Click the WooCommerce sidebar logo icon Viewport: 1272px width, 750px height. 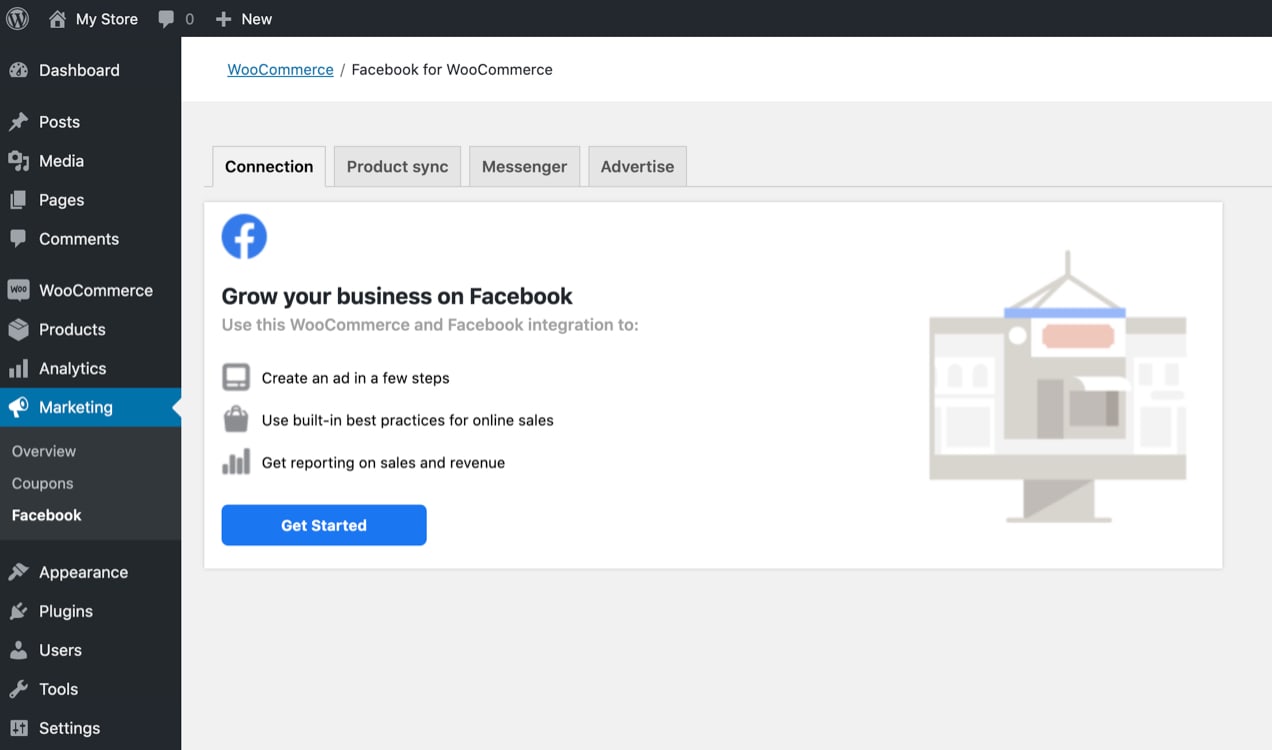tap(20, 290)
